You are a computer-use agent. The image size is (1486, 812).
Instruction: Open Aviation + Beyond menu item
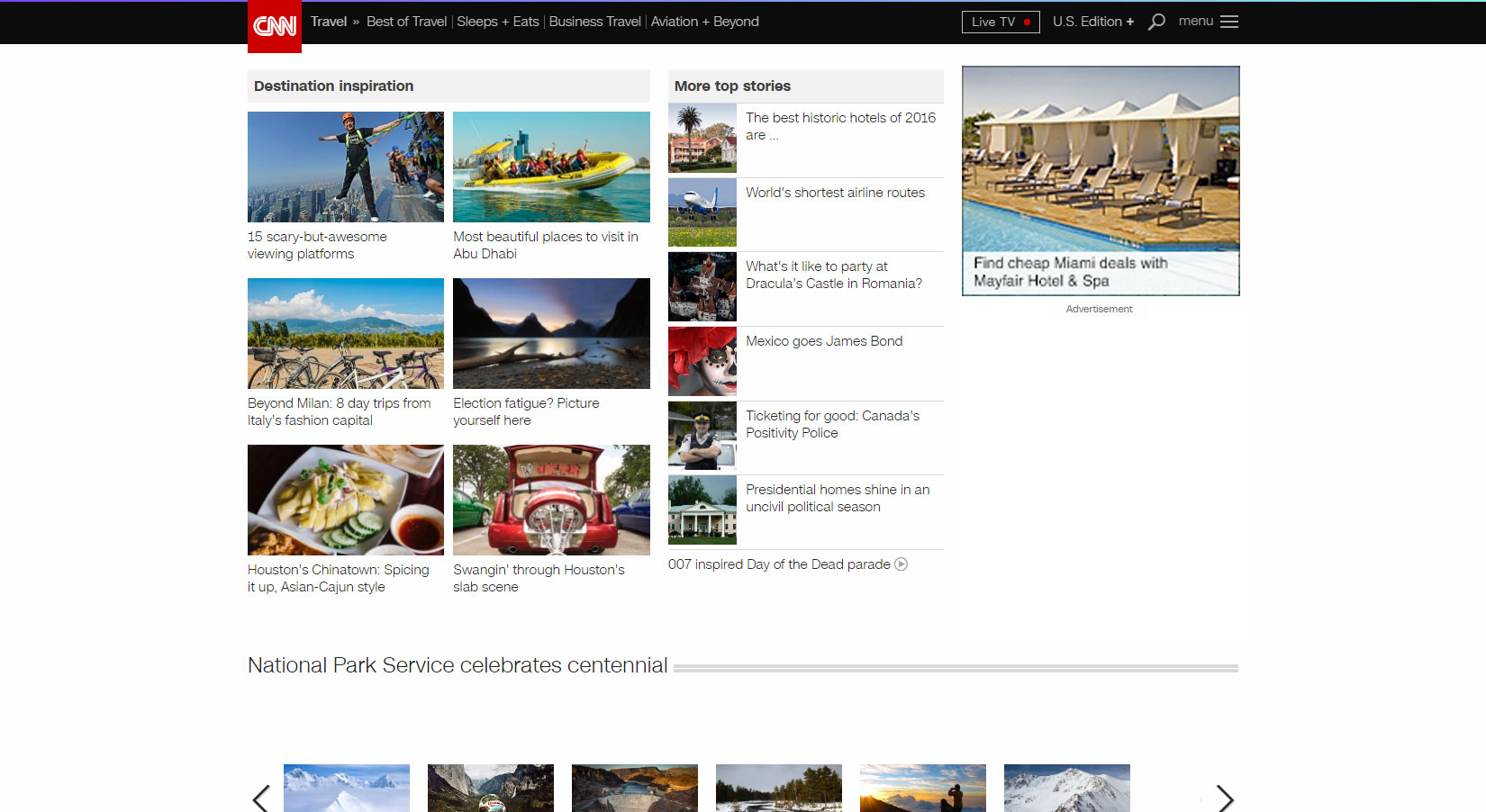click(x=705, y=22)
